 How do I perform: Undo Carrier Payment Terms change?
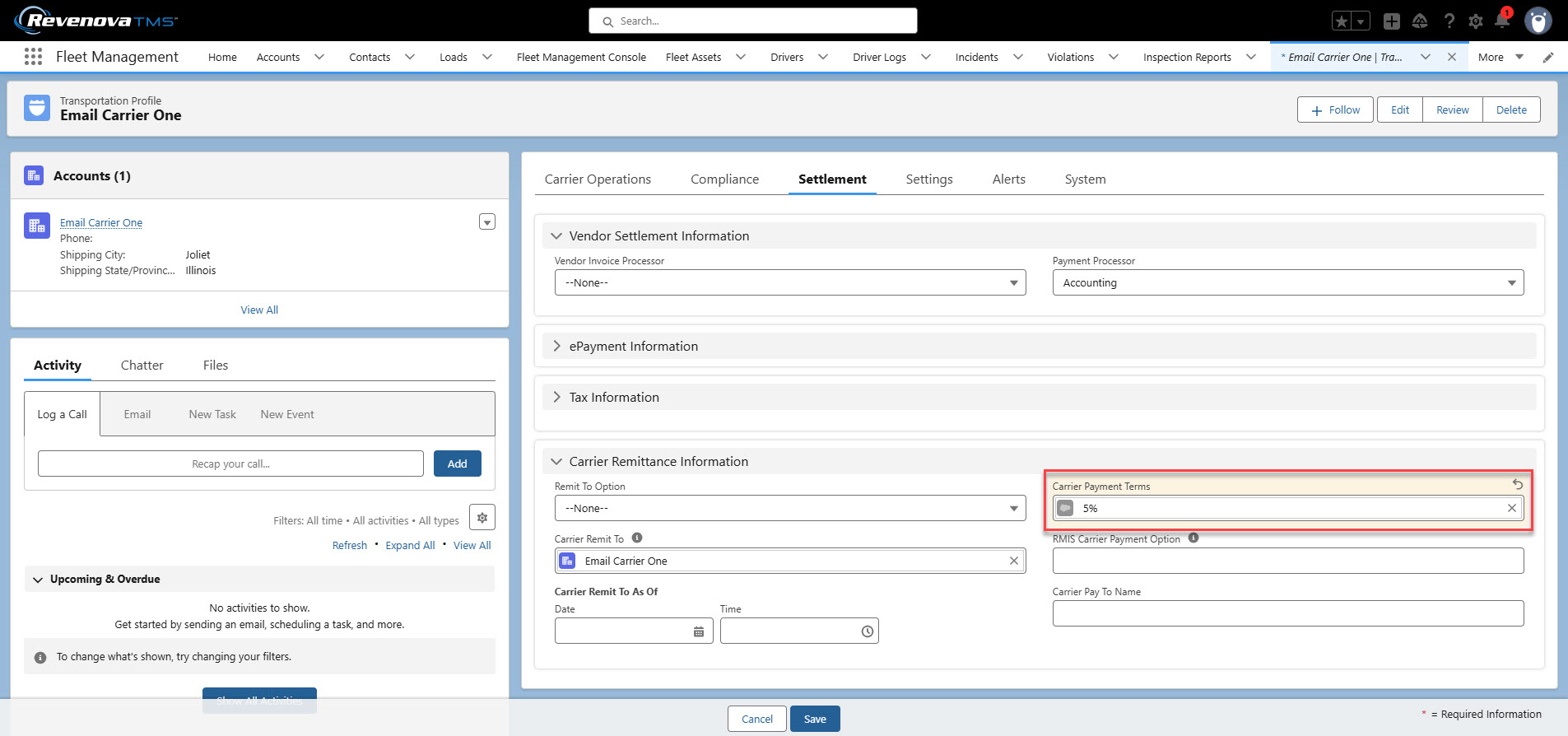[x=1517, y=484]
